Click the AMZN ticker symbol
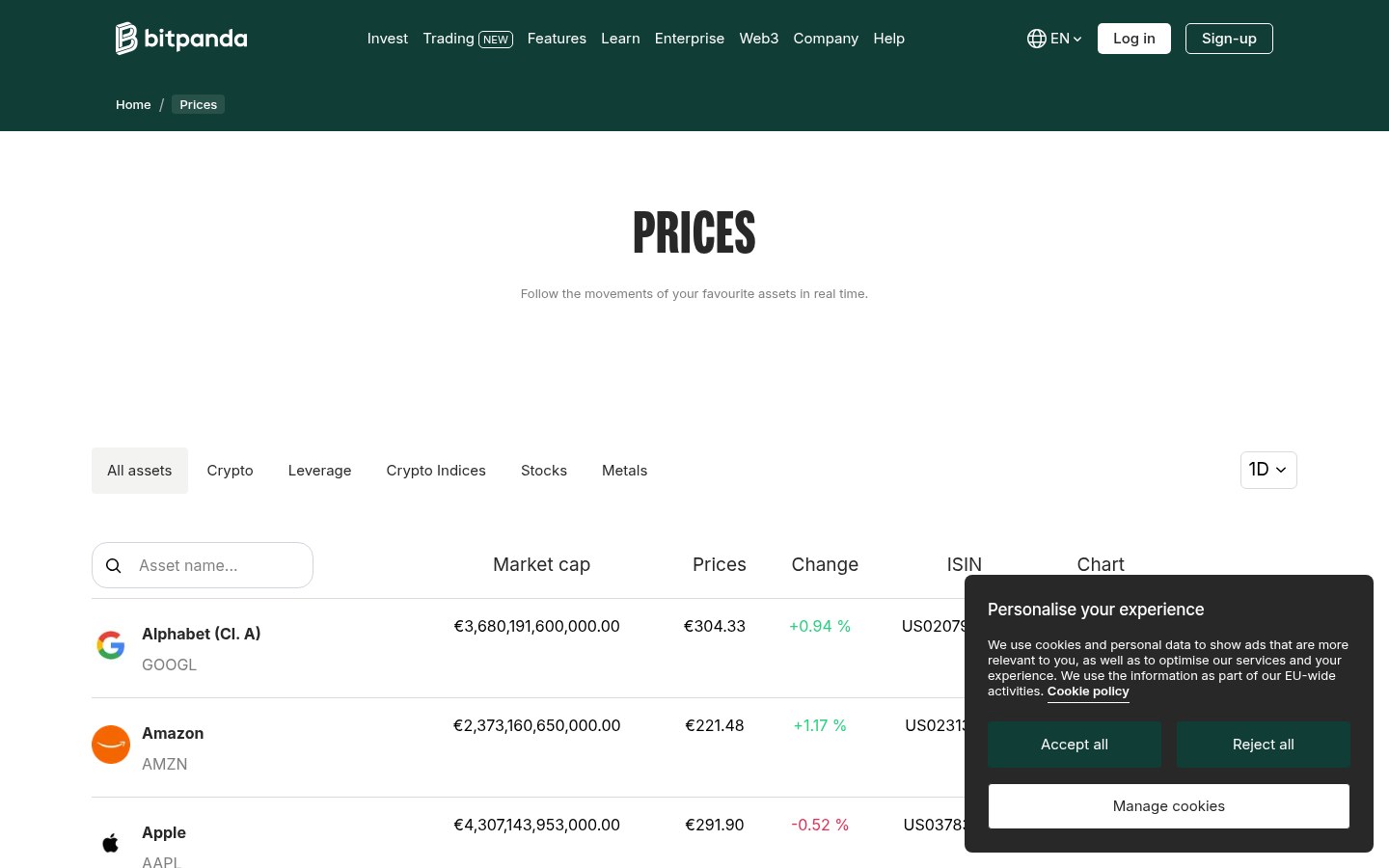 pos(165,764)
